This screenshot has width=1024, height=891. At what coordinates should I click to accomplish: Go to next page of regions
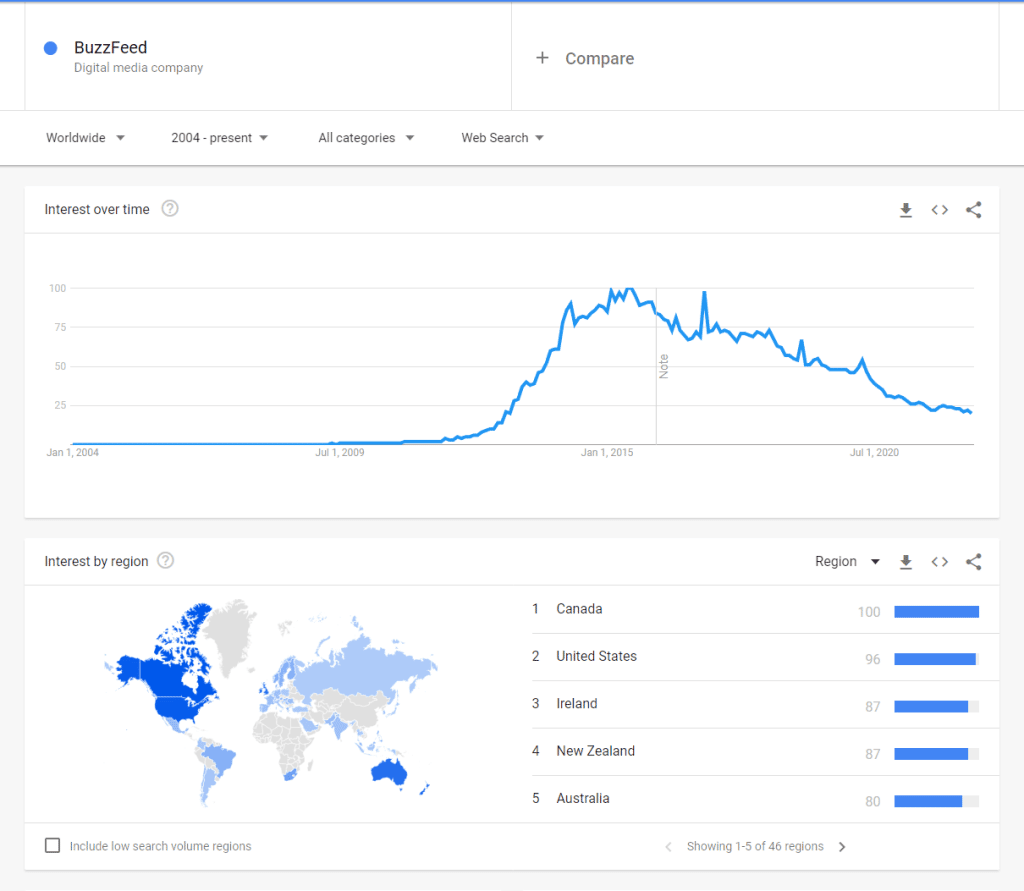pos(842,847)
